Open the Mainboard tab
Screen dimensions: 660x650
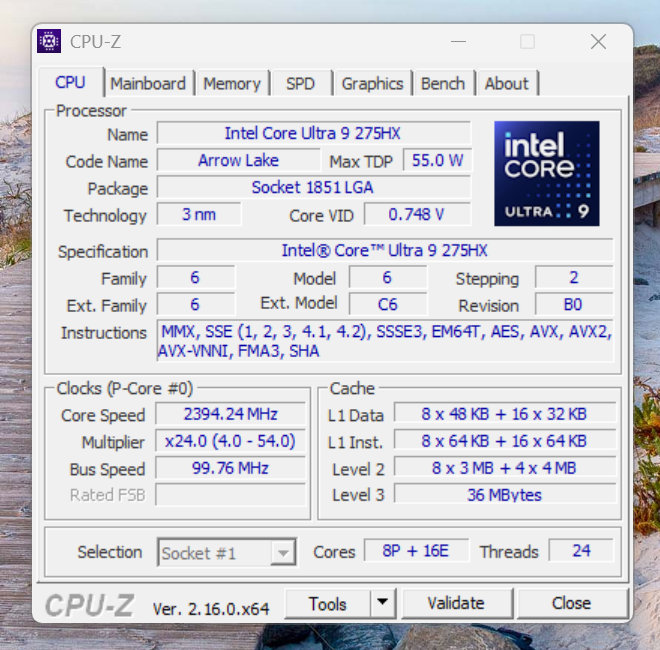tap(148, 84)
